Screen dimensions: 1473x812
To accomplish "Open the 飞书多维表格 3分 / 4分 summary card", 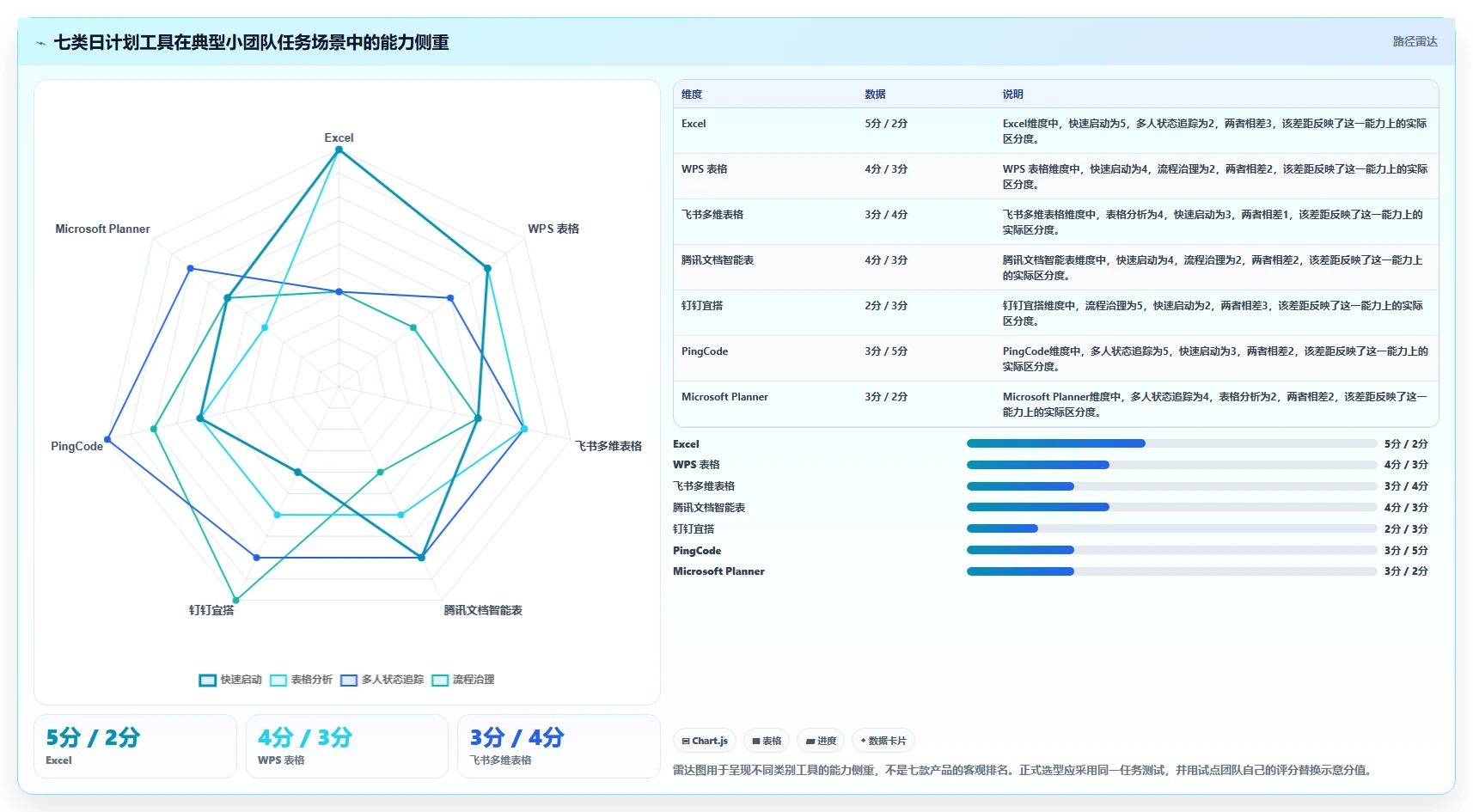I will tap(559, 746).
